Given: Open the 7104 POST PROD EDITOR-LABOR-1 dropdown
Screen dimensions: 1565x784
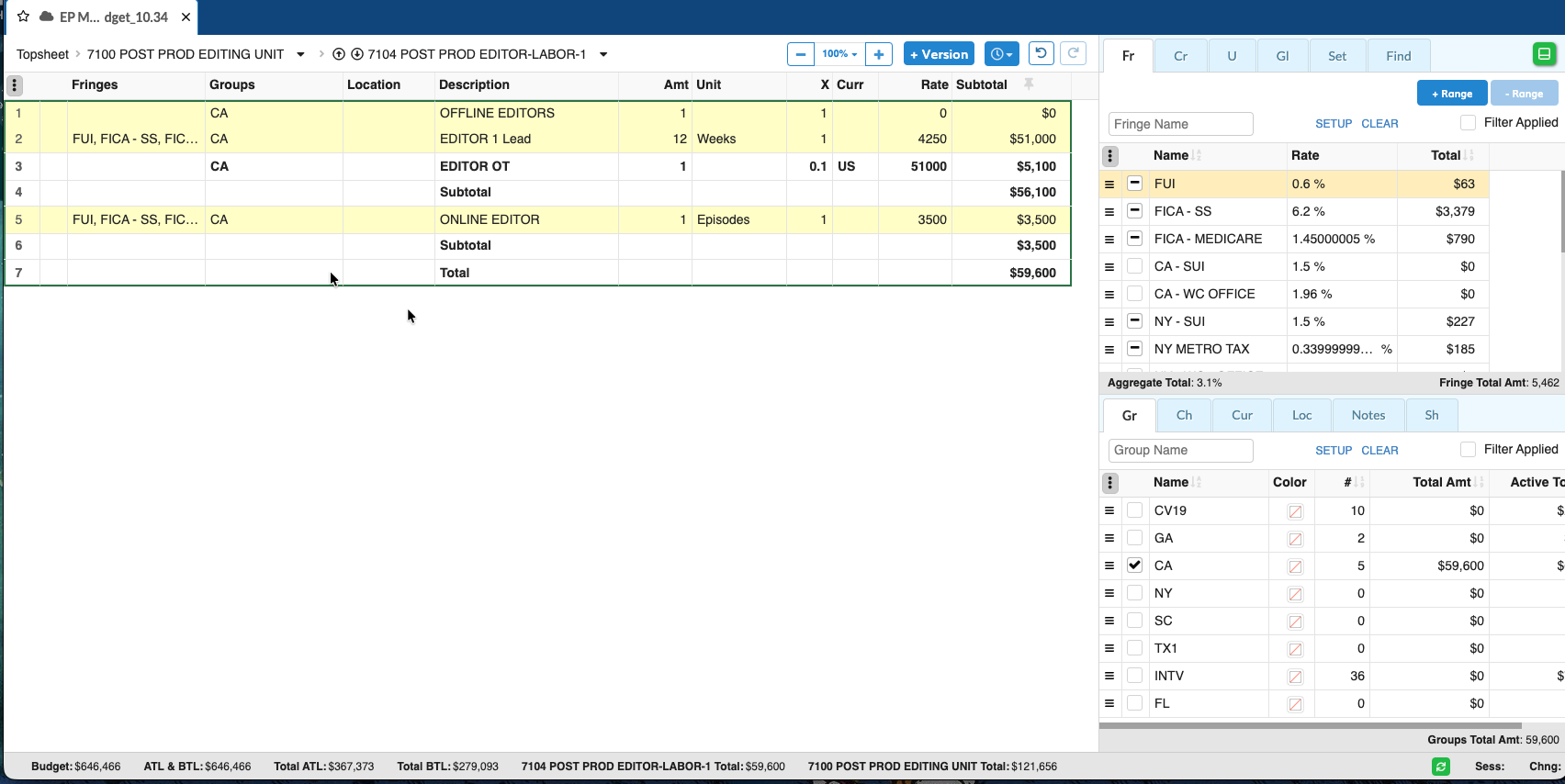Looking at the screenshot, I should [x=603, y=54].
